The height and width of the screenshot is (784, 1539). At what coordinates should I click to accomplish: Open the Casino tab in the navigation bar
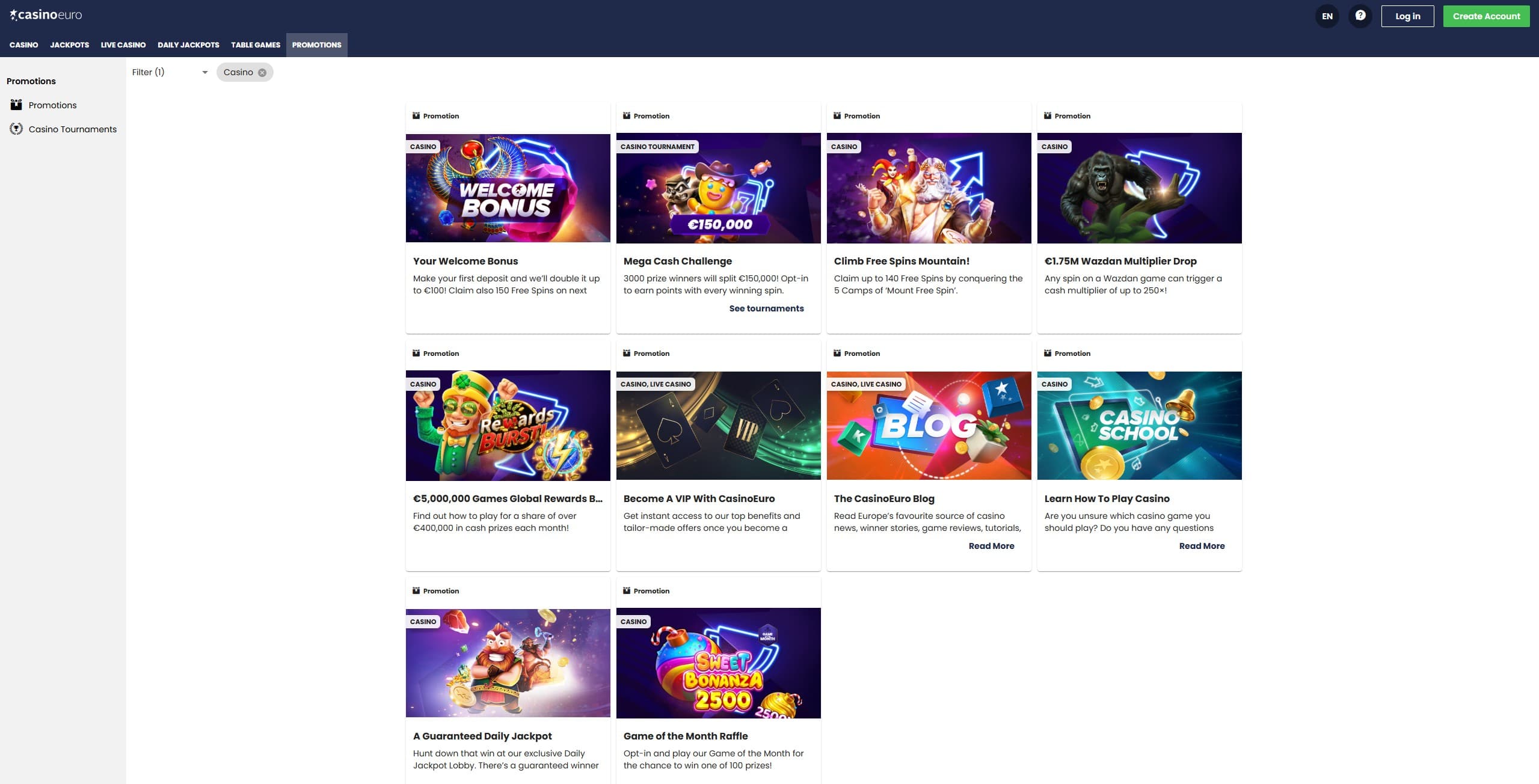(x=23, y=45)
